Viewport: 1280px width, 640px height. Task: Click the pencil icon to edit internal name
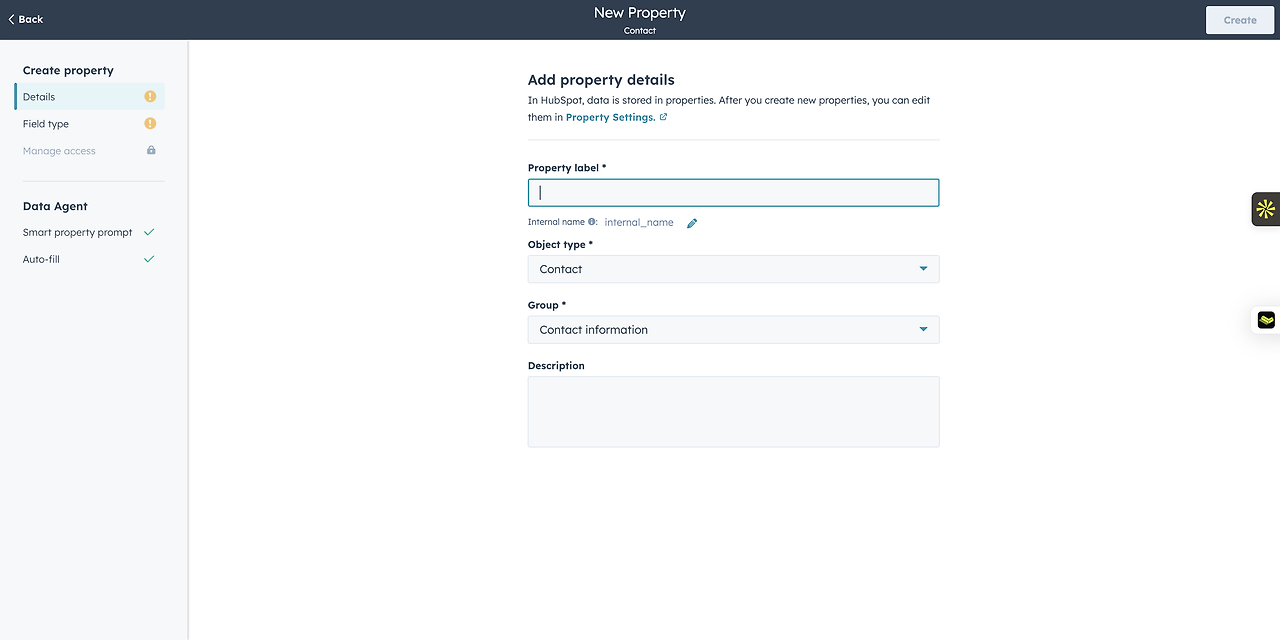(x=692, y=223)
